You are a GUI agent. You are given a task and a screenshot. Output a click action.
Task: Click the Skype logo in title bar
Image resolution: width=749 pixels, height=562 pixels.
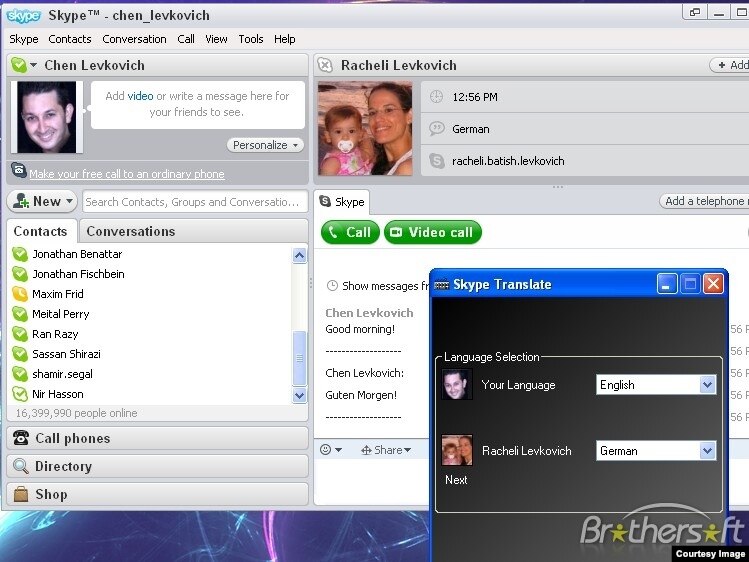click(23, 16)
